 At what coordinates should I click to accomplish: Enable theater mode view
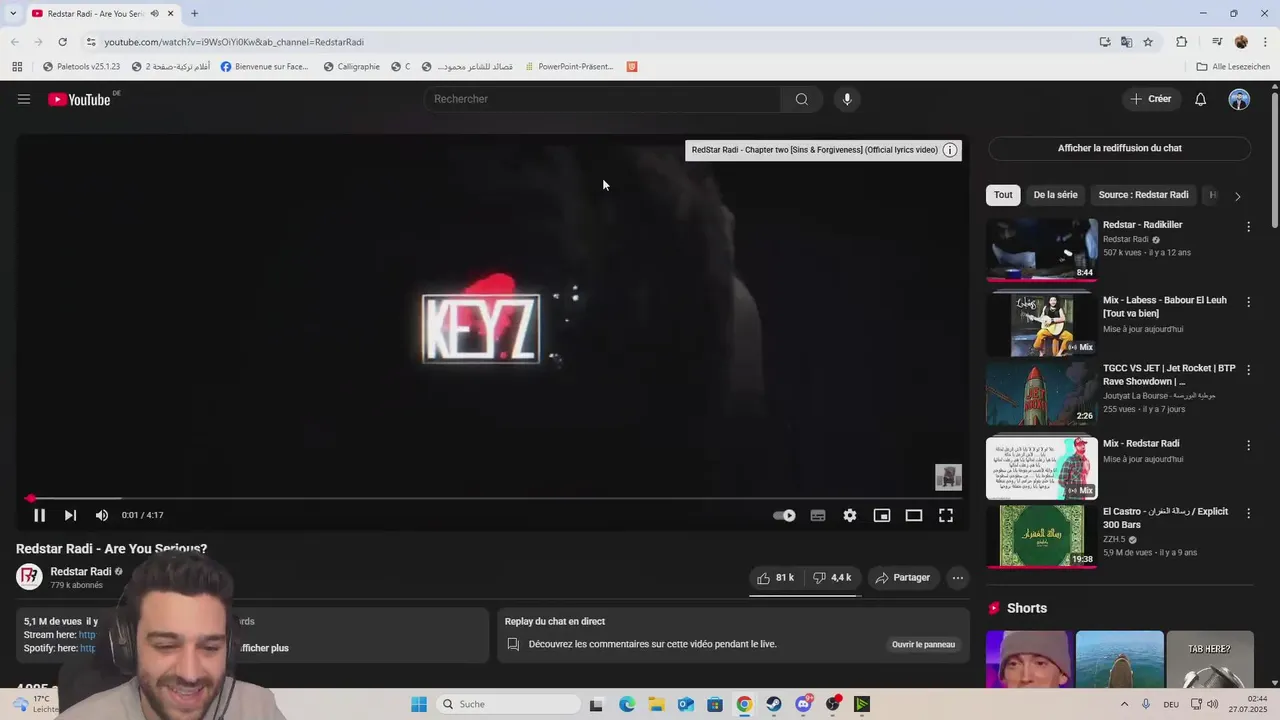[914, 515]
